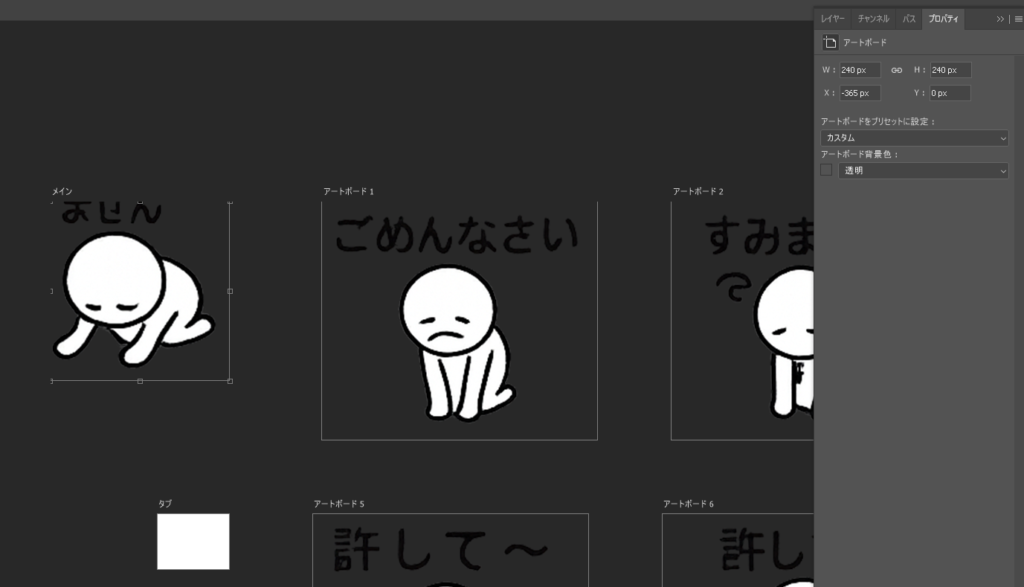The width and height of the screenshot is (1024, 587).
Task: Open the Properties panel menu icon
Action: pyautogui.click(x=1017, y=19)
